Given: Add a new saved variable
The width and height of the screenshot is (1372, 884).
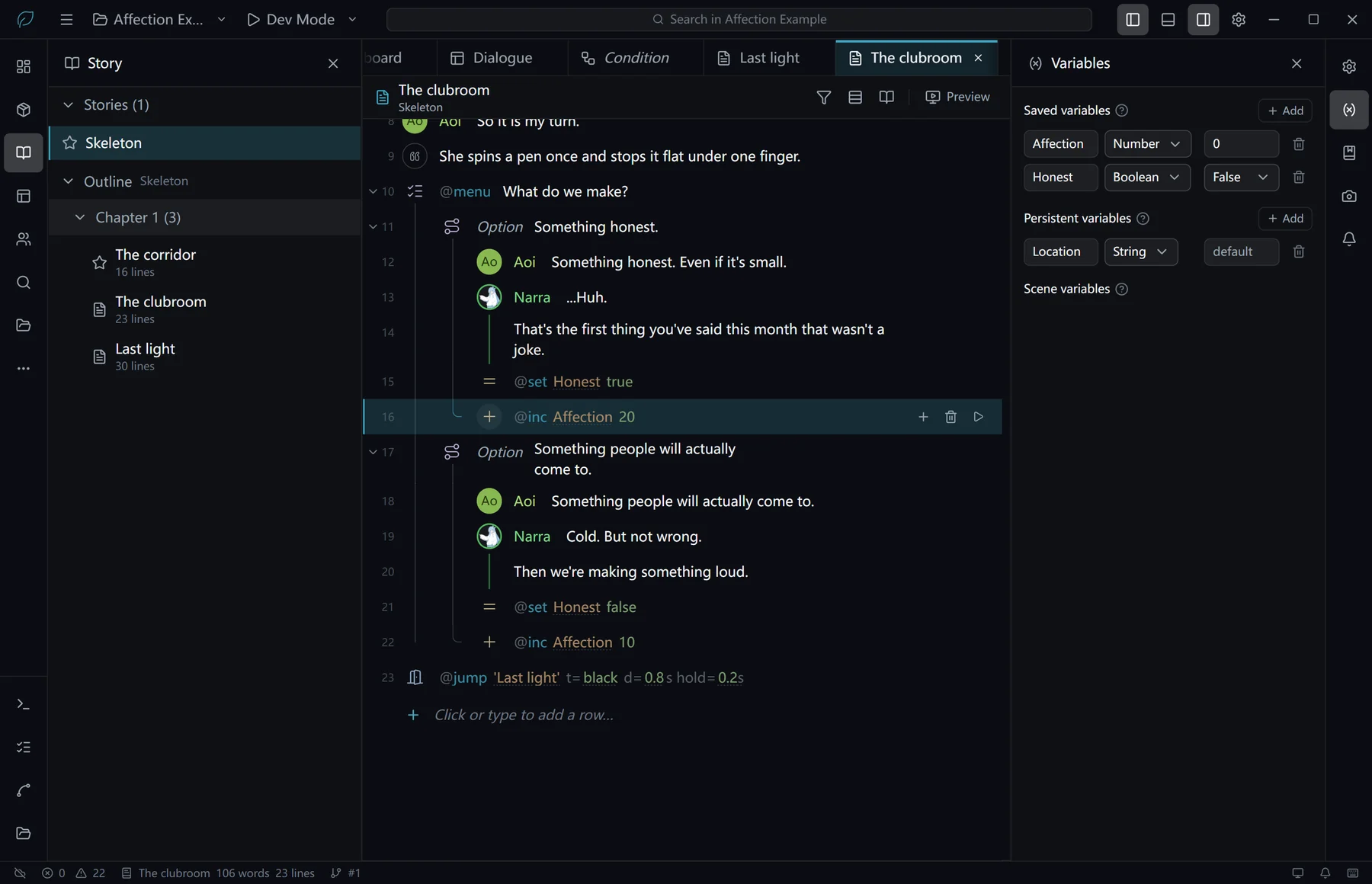Looking at the screenshot, I should point(1285,110).
